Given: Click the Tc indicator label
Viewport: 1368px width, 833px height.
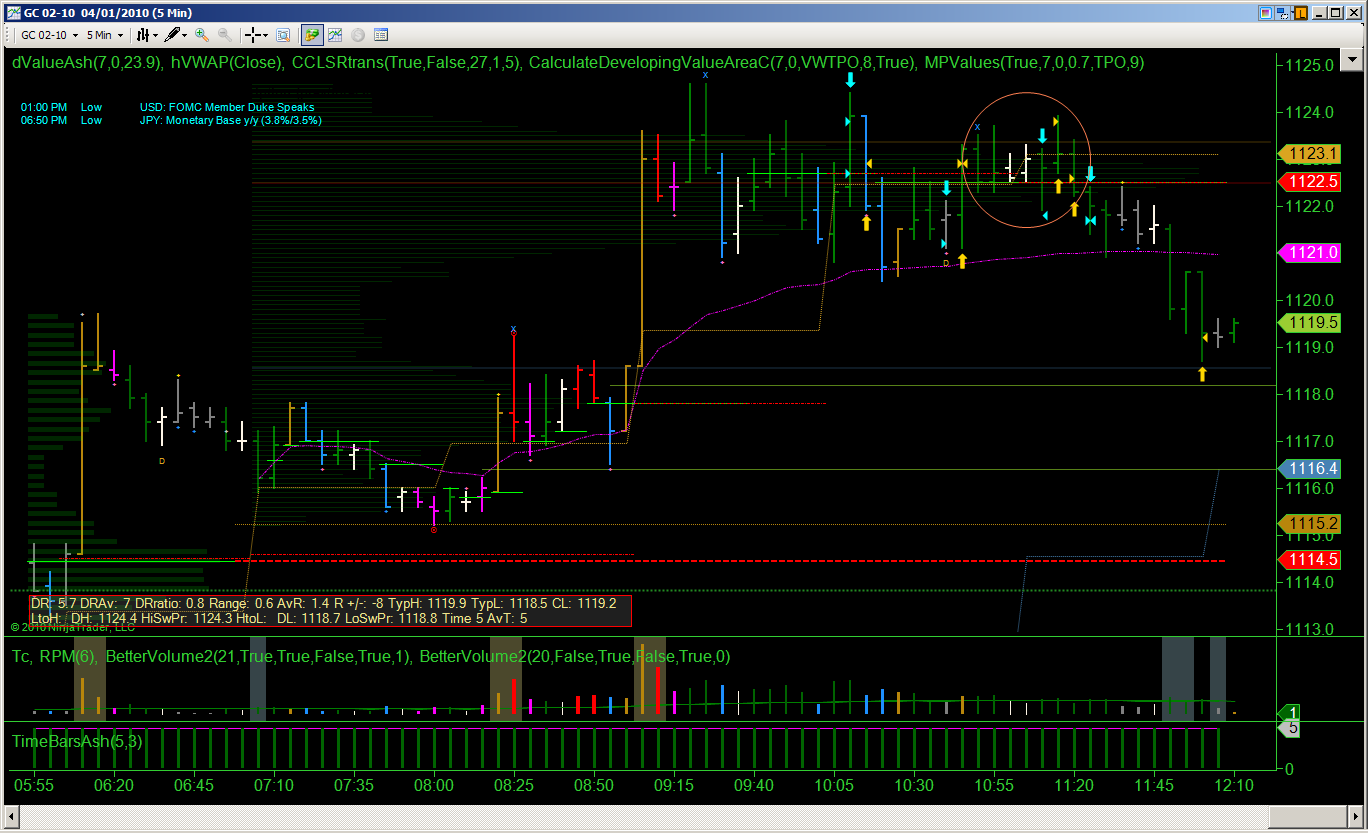Looking at the screenshot, I should click(20, 657).
